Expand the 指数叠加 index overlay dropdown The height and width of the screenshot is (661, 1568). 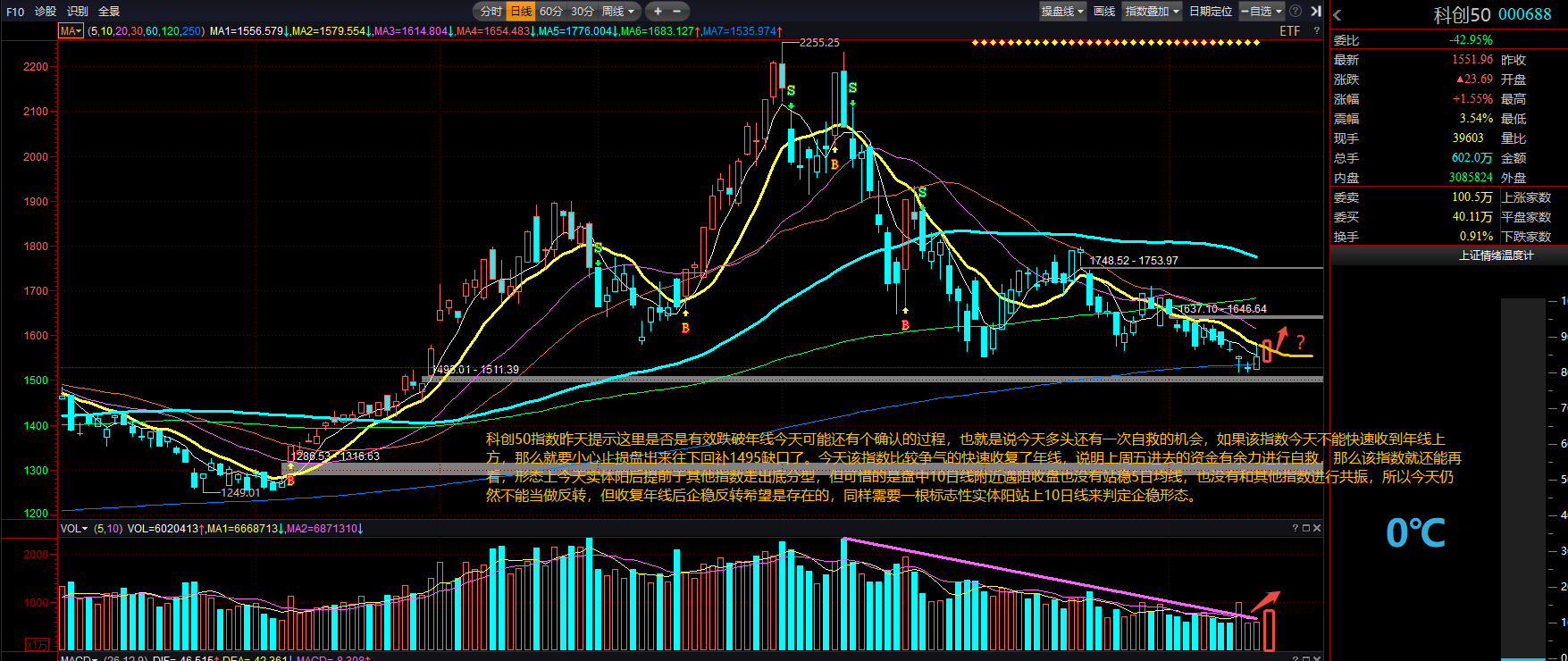pyautogui.click(x=1153, y=12)
